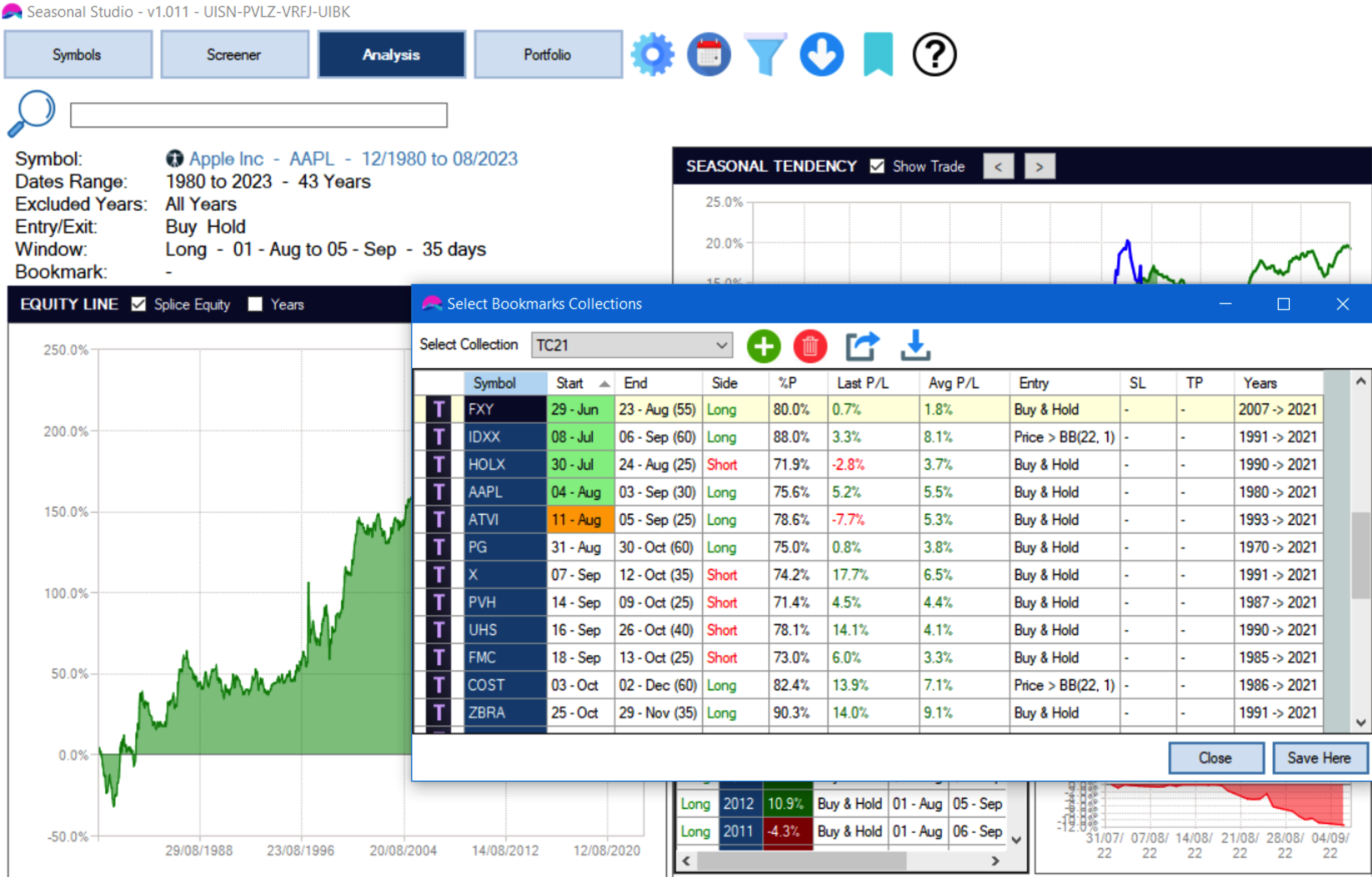Viewport: 1372px width, 877px height.
Task: Click the -4.3% cell for 2011
Action: click(x=787, y=831)
